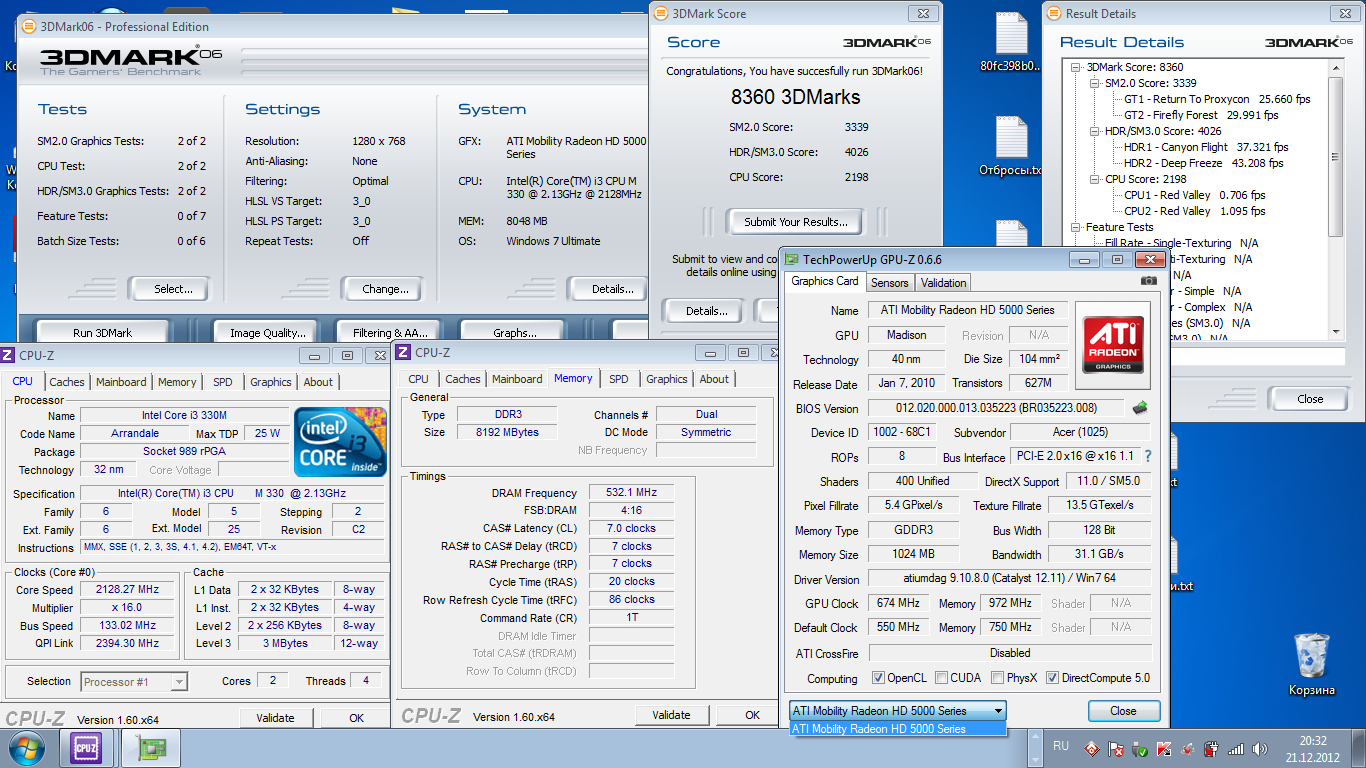Click GT1 - Return To Proxycon result row
Image resolution: width=1366 pixels, height=768 pixels.
1217,99
